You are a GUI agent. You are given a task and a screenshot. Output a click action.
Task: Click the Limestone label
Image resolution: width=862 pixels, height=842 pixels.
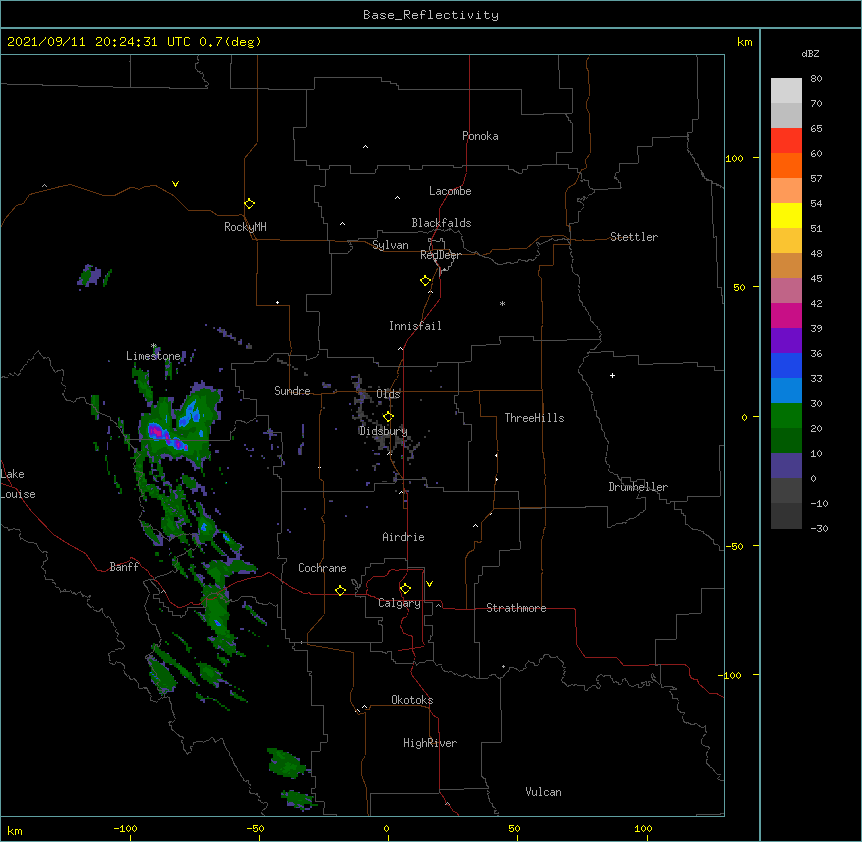point(153,356)
